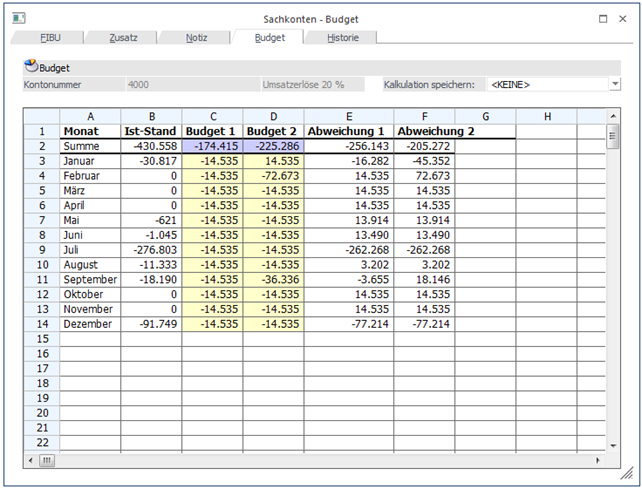
Task: Click the Ist-Stand Dezember value cell
Action: pos(151,325)
